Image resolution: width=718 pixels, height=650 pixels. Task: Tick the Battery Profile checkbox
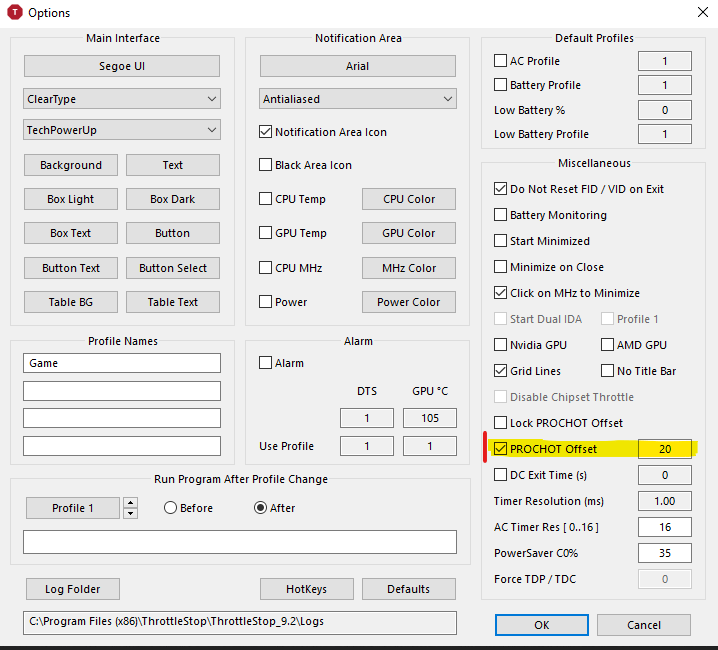500,85
